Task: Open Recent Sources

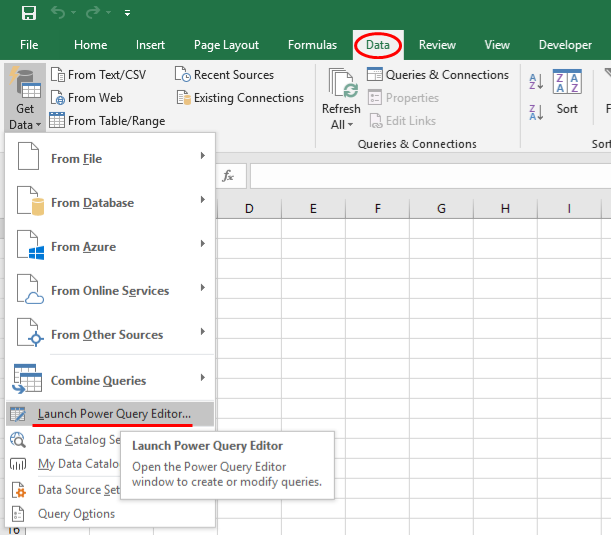Action: 224,74
